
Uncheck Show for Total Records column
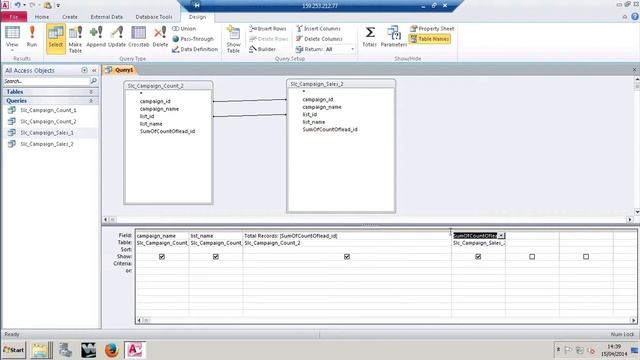click(347, 257)
